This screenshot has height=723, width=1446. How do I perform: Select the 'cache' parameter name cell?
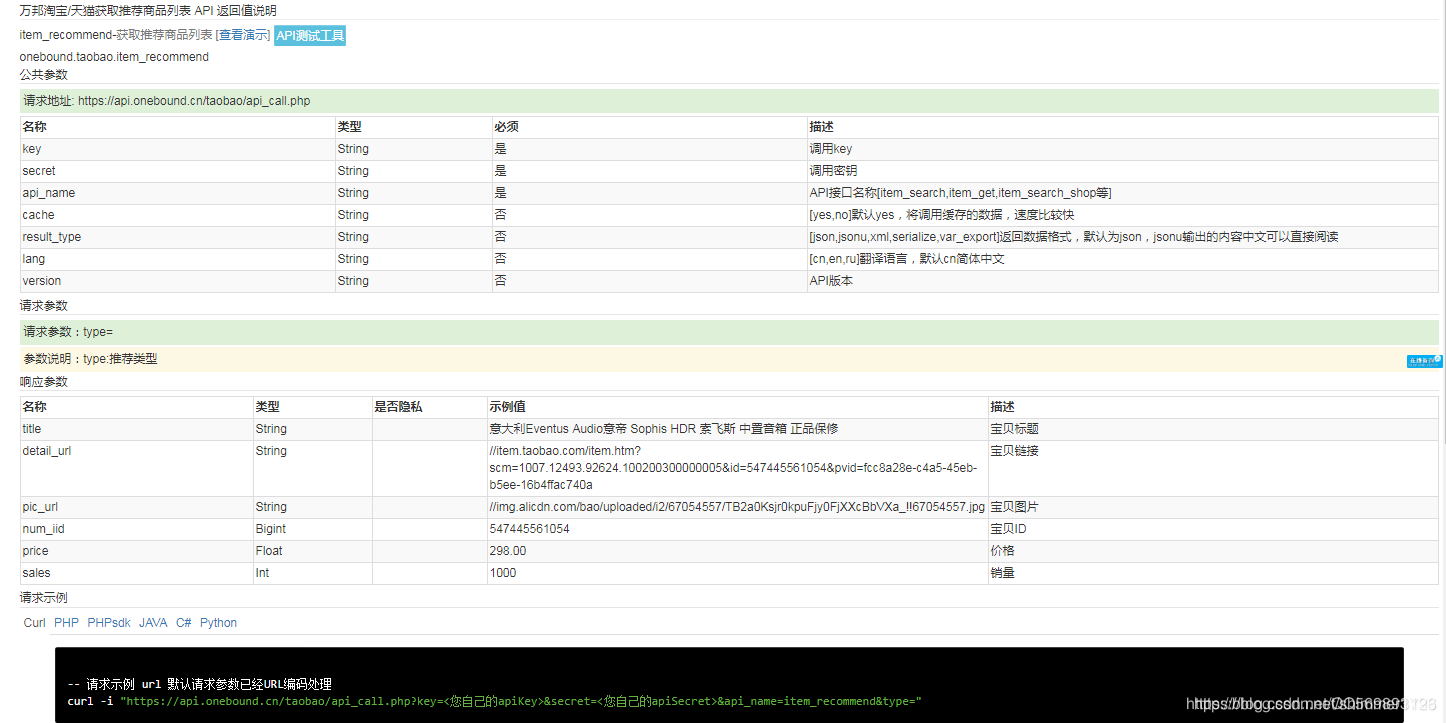point(178,215)
